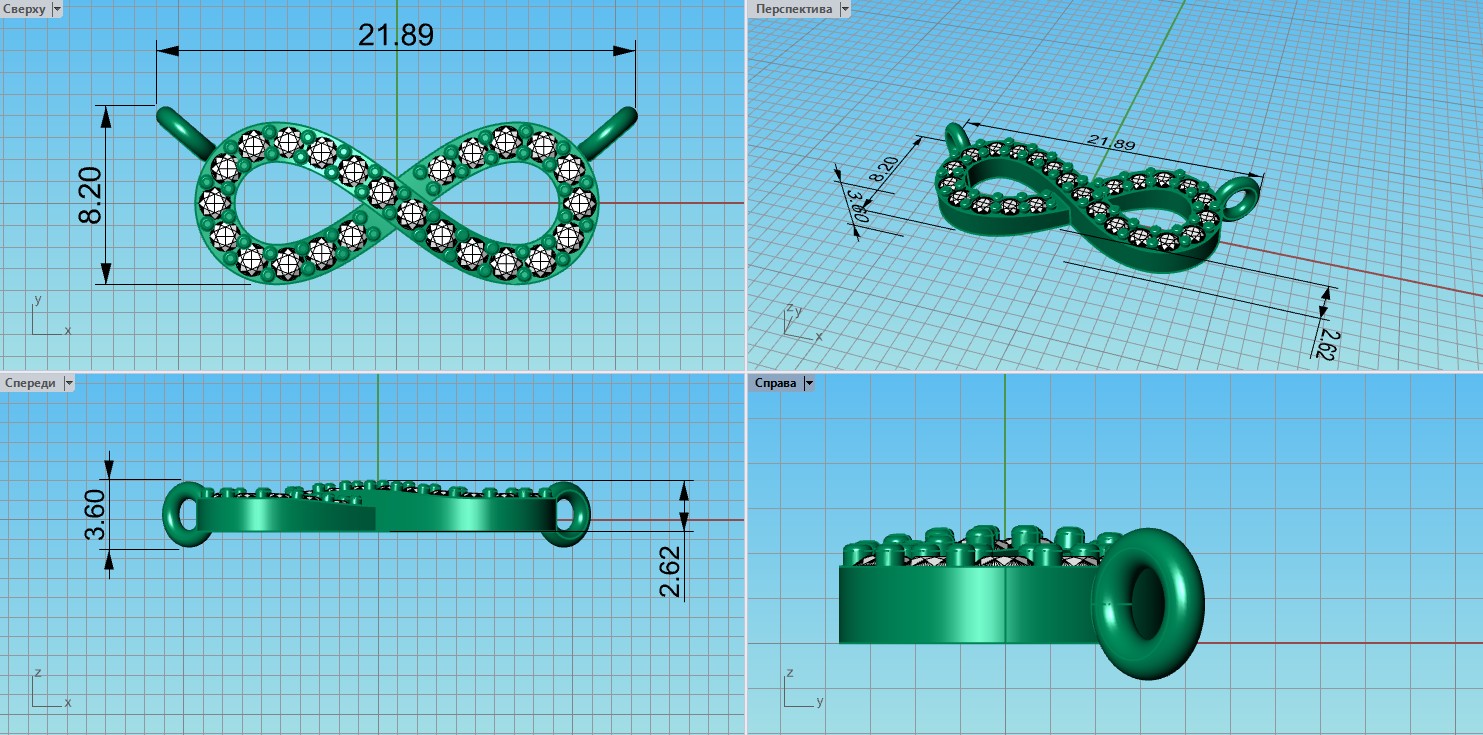Activate the Спереди viewport title
This screenshot has width=1483, height=735.
point(31,383)
